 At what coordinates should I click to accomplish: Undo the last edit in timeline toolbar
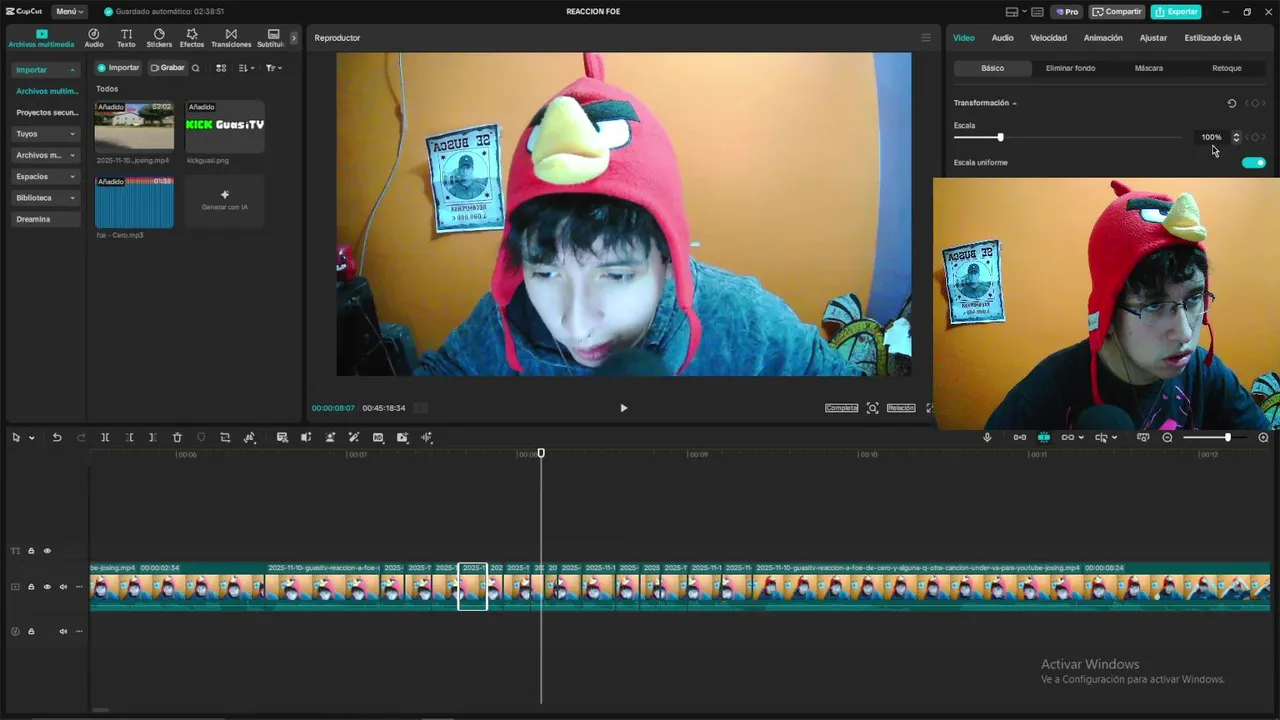(x=57, y=438)
